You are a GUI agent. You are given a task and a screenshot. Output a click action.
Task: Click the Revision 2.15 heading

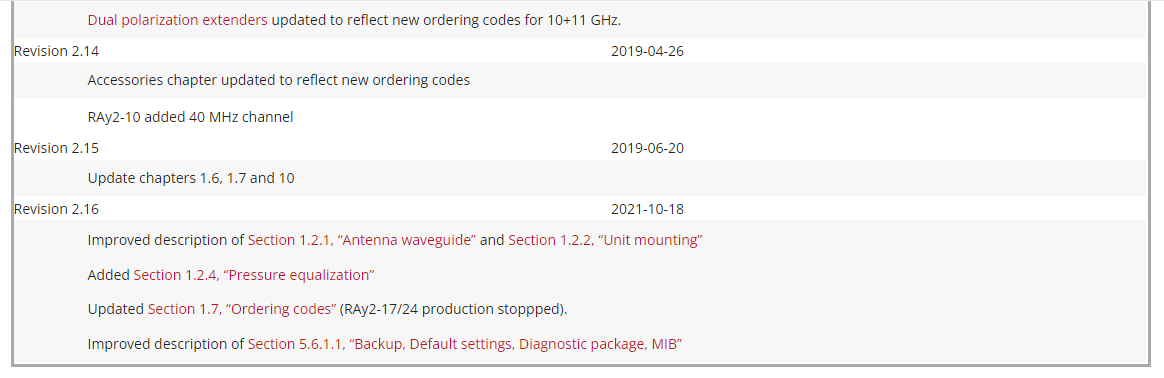(x=56, y=148)
